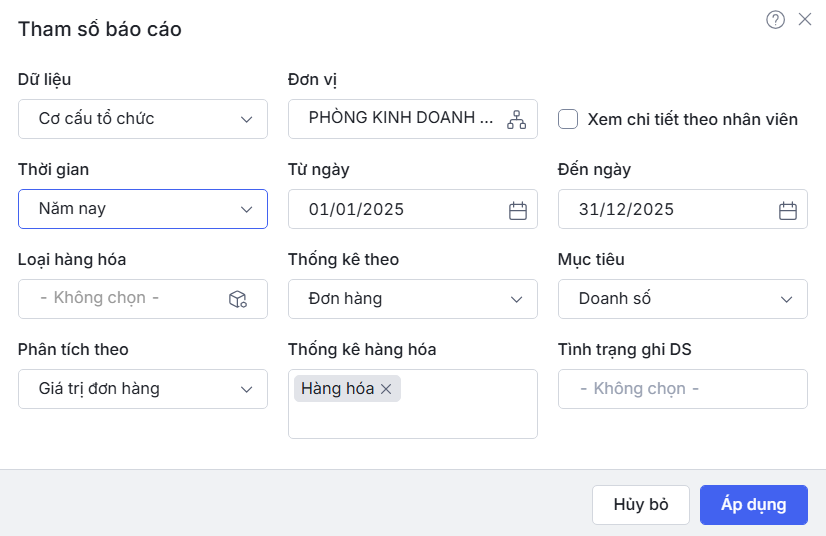Click the Hủy bỏ button

point(641,505)
